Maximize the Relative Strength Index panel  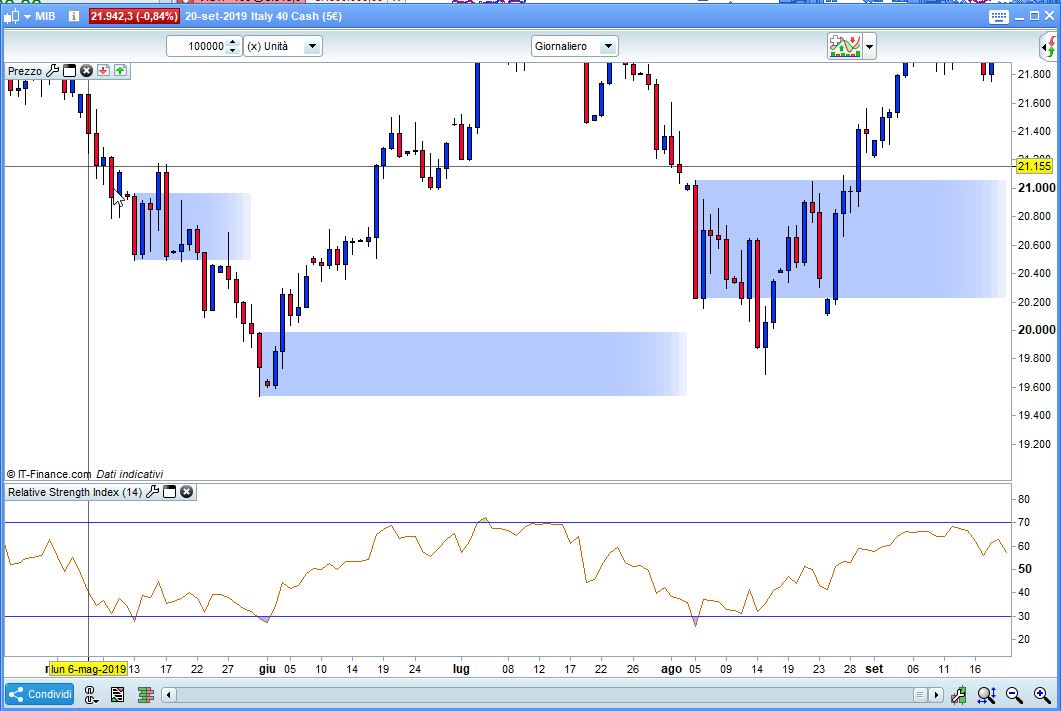pyautogui.click(x=169, y=492)
